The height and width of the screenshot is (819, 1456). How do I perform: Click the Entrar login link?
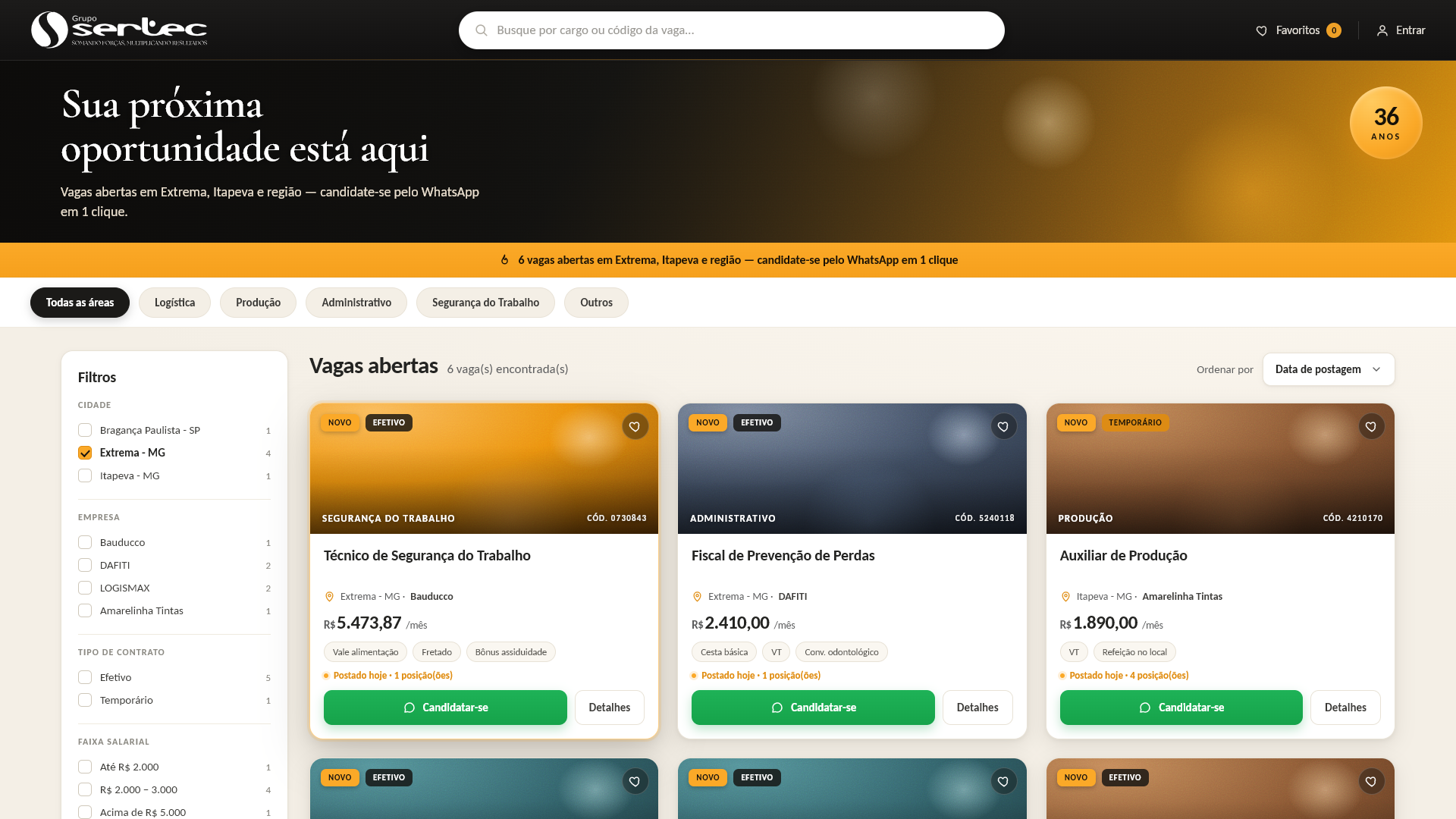(x=1401, y=30)
